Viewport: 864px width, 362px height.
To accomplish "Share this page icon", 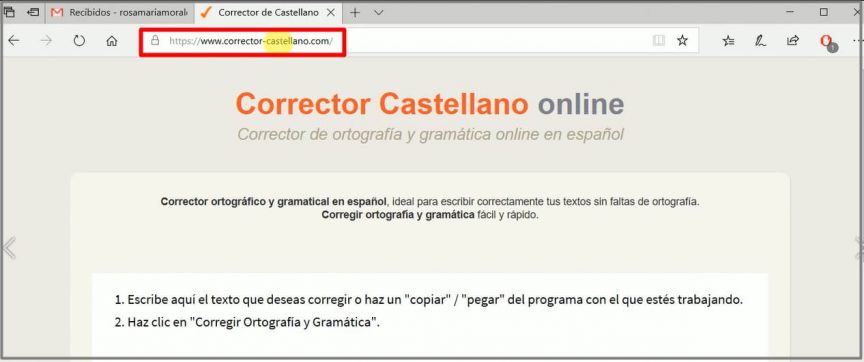I will click(x=792, y=40).
